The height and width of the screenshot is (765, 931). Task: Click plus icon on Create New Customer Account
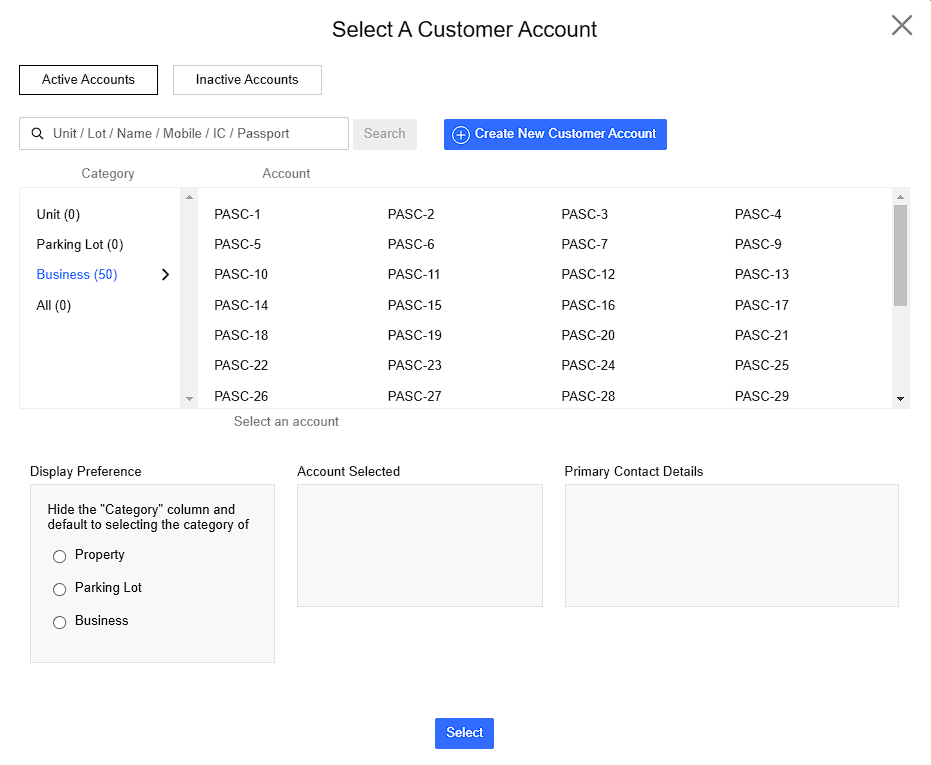[x=461, y=135]
